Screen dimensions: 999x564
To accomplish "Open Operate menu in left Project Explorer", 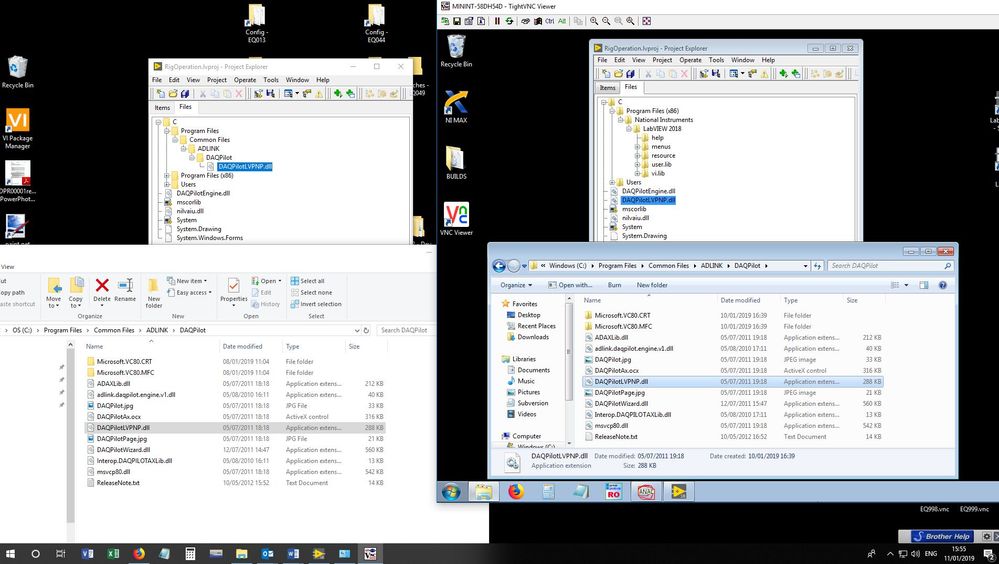I will coord(245,80).
